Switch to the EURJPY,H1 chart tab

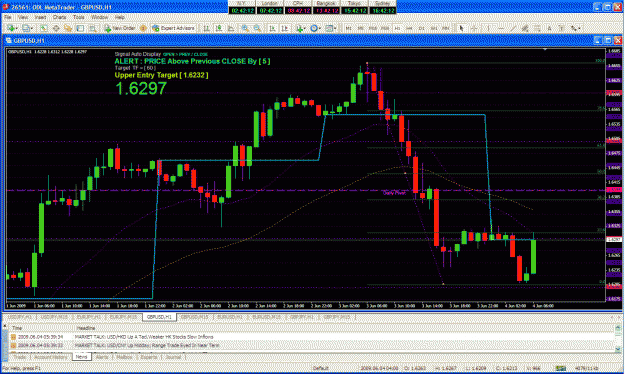click(88, 317)
